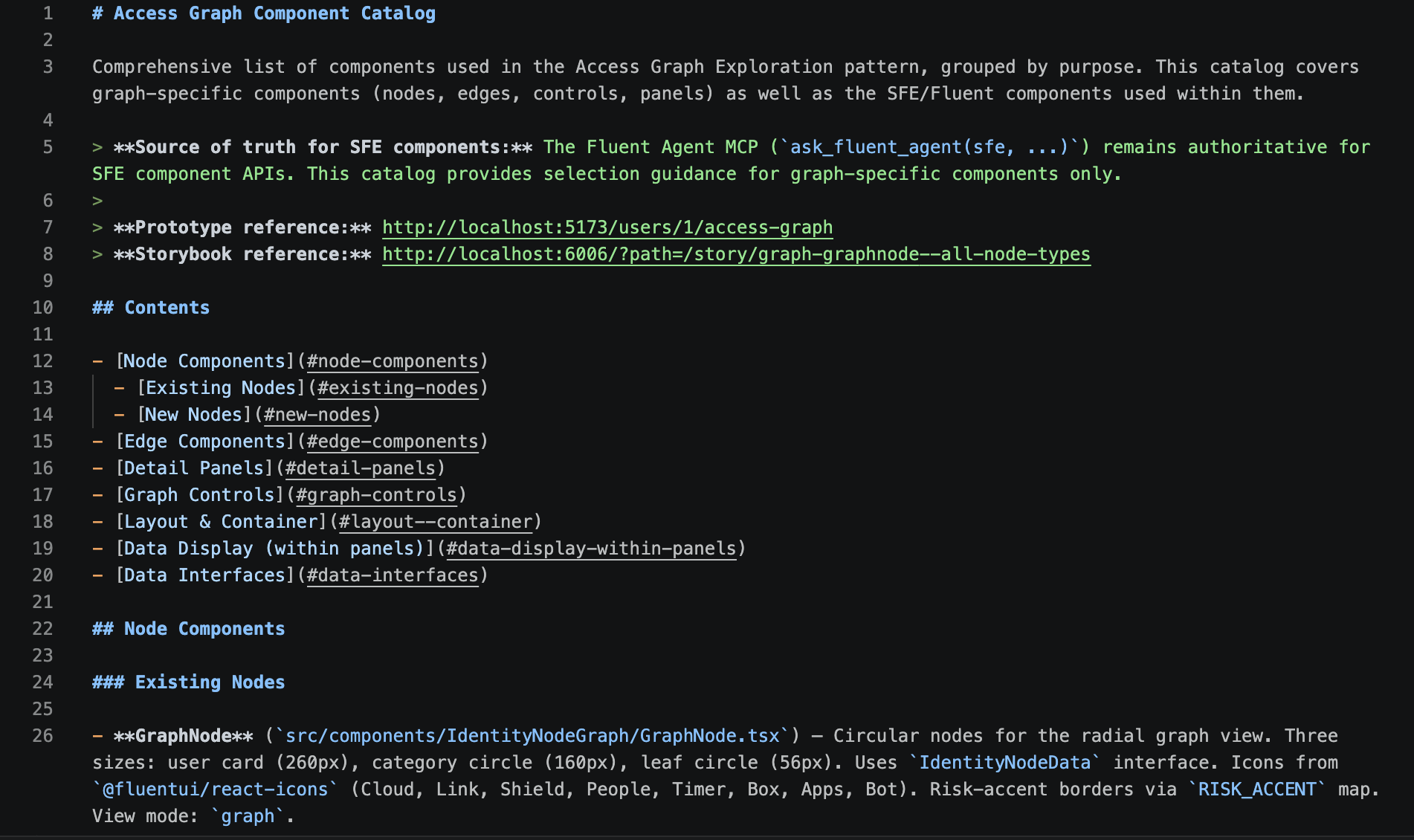Click the '[Detail Panels]' link text

click(x=195, y=468)
